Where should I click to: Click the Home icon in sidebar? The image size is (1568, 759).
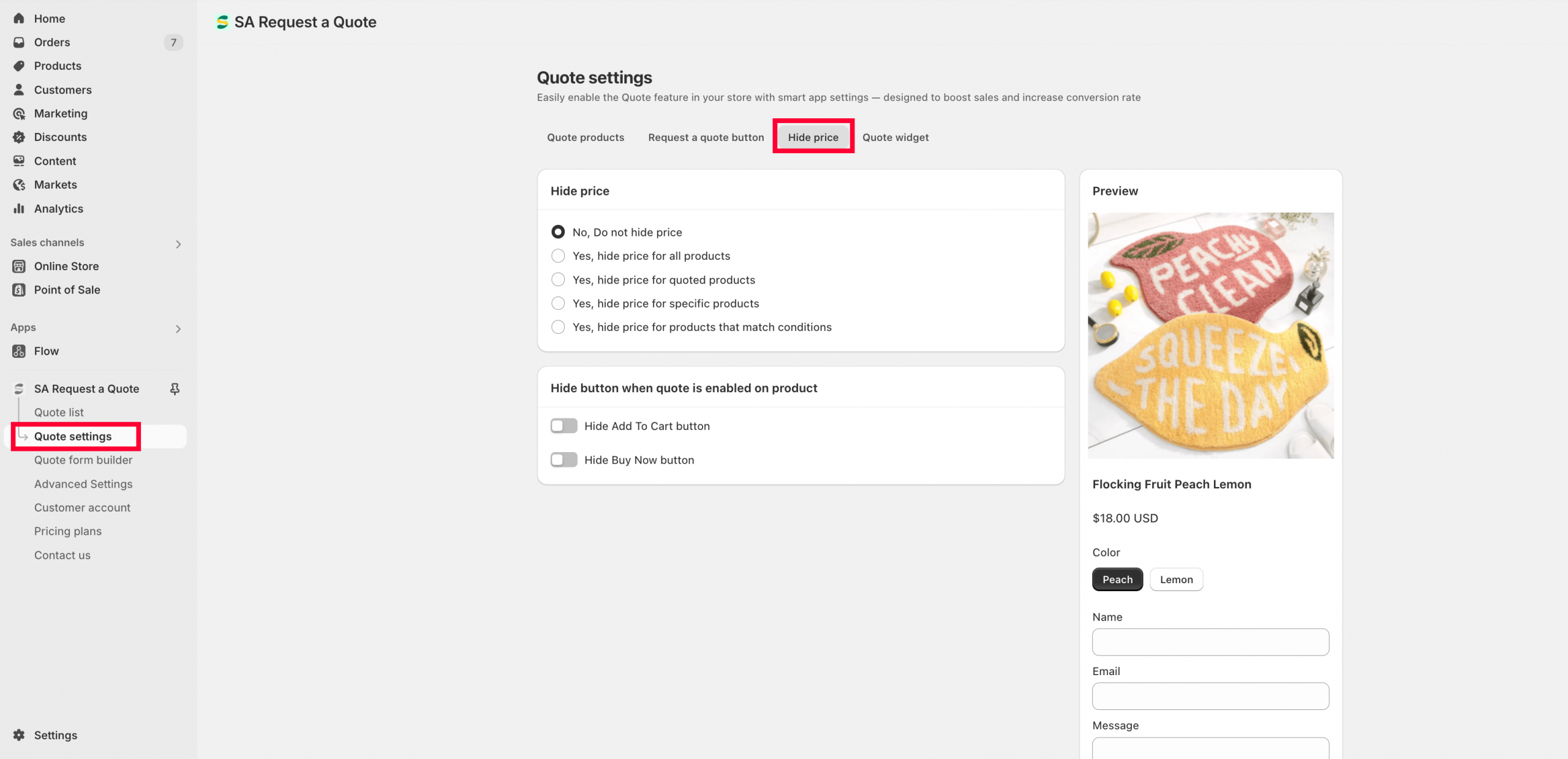(19, 18)
